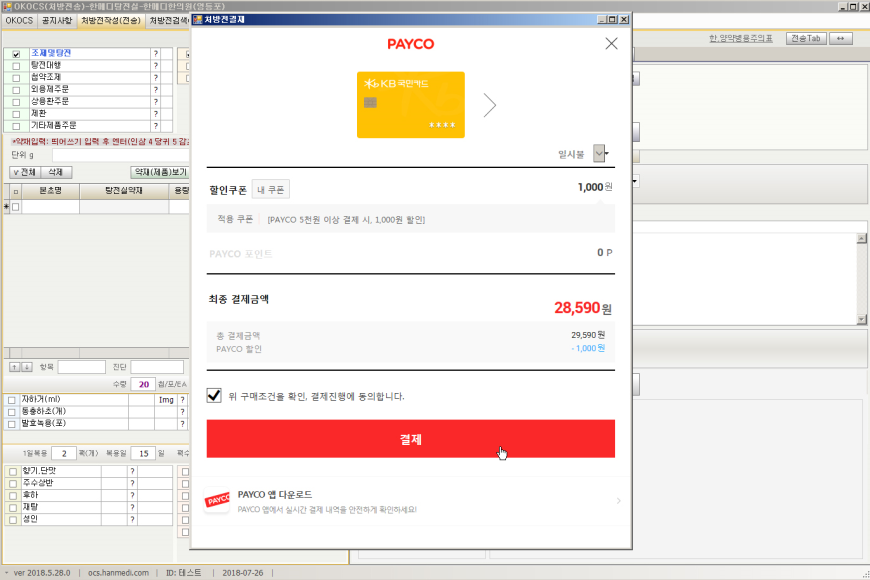Click the help ? icon for 주수상반
This screenshot has height=580, width=870.
tap(132, 483)
